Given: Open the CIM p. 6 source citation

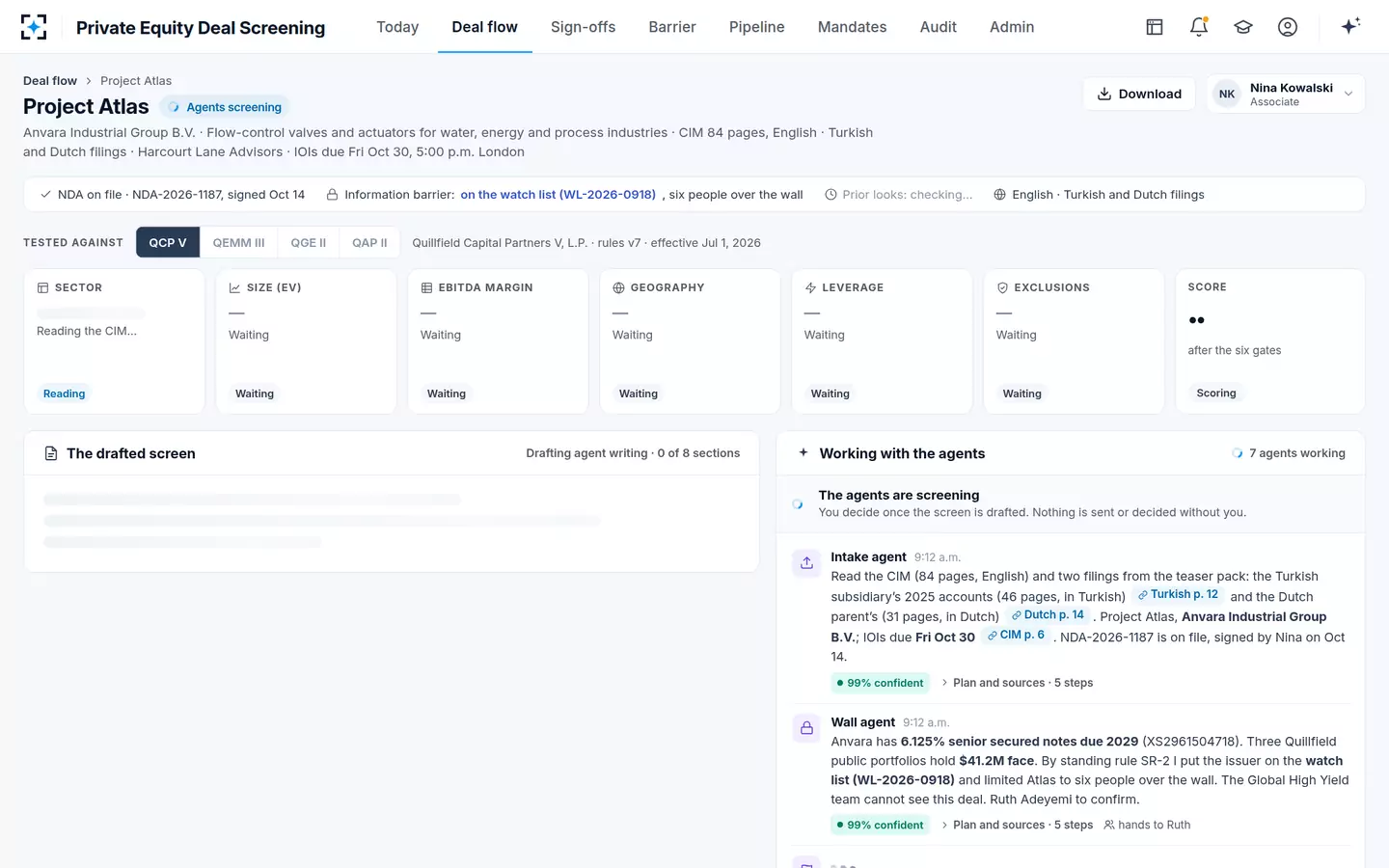Looking at the screenshot, I should click(1016, 635).
